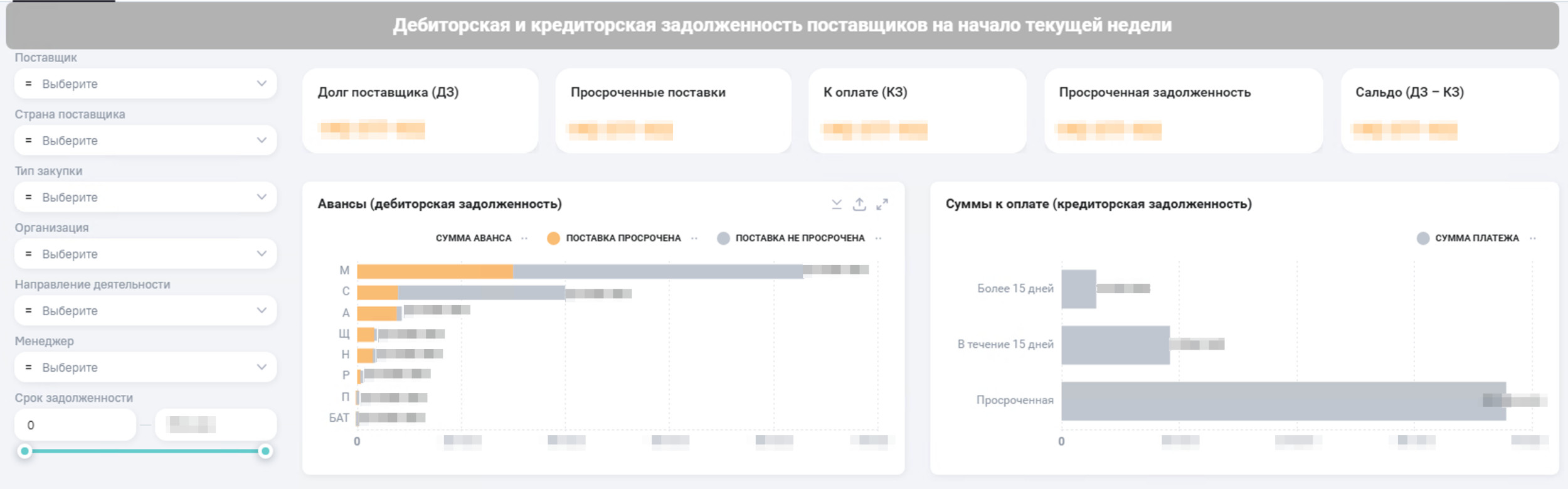Viewport: 1568px width, 489px height.
Task: Click the gray Поставка не просрочена legend marker
Action: (723, 239)
